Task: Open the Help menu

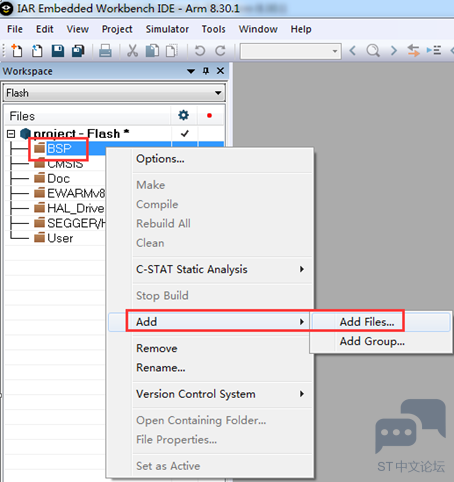Action: click(x=301, y=29)
